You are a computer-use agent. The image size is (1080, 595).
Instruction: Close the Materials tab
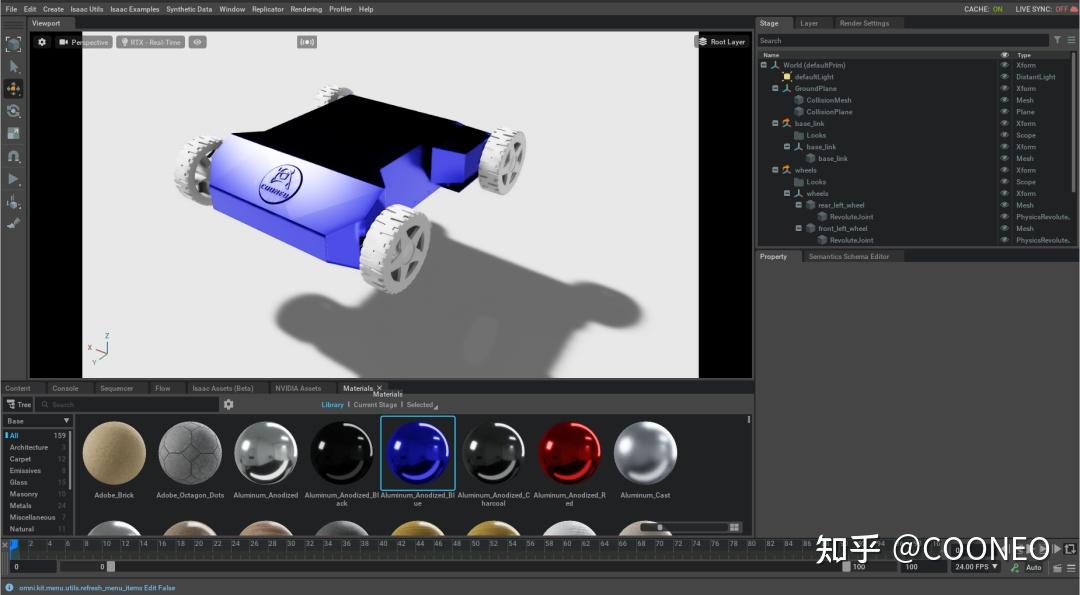click(379, 388)
